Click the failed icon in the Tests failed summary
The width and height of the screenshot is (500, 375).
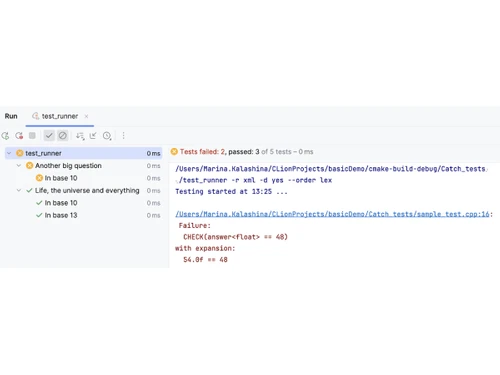174,152
